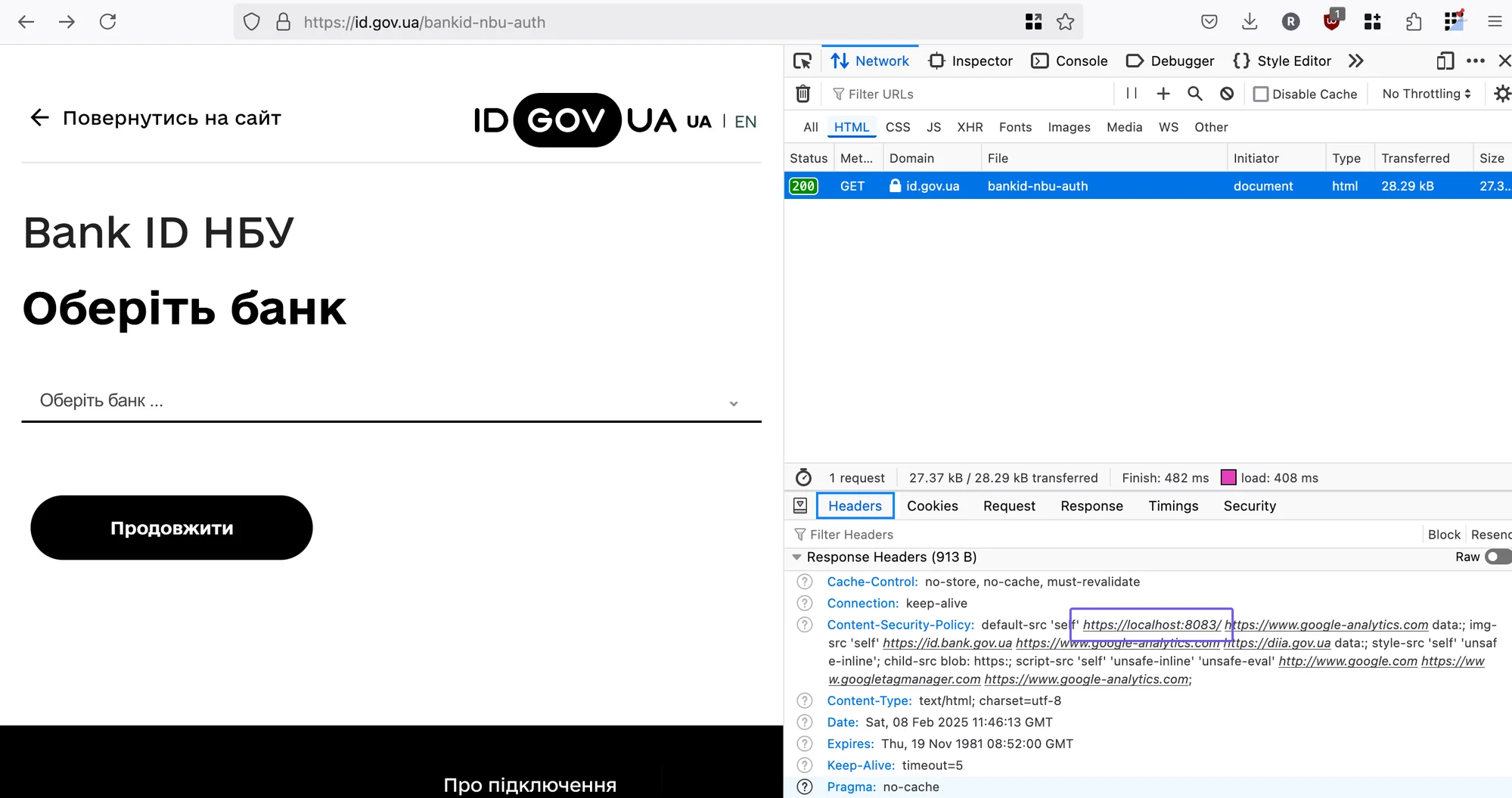Image resolution: width=1512 pixels, height=798 pixels.
Task: Reload the page using the refresh icon
Action: (x=108, y=22)
